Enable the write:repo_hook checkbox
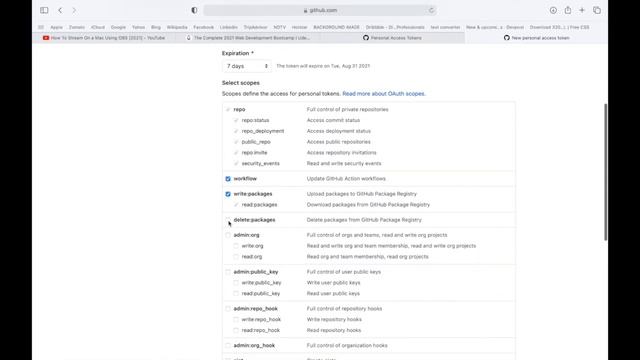Image resolution: width=640 pixels, height=360 pixels. [236, 320]
